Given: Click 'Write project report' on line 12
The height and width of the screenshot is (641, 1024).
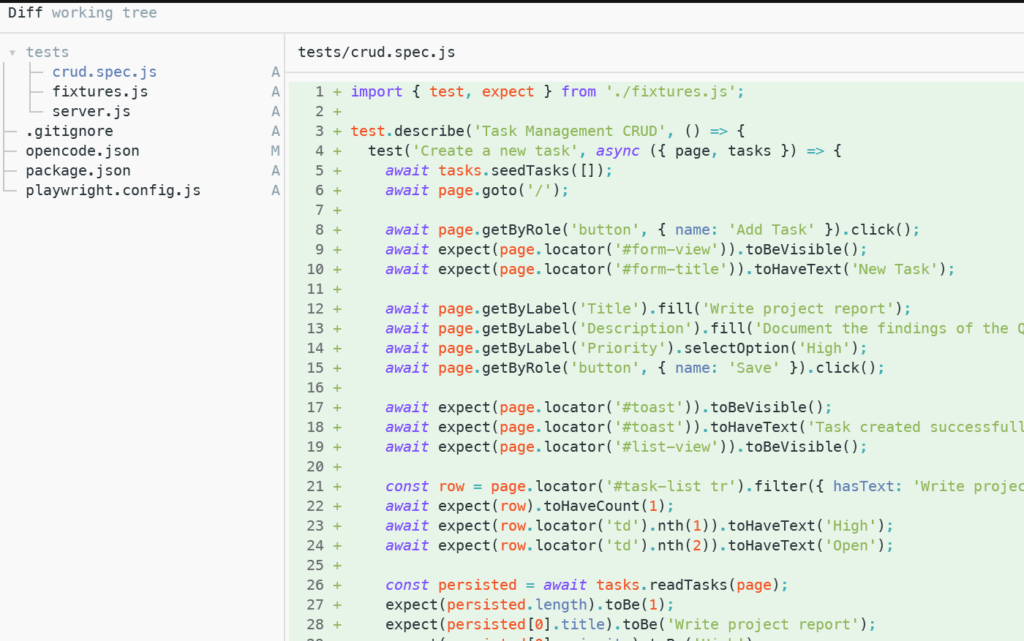Looking at the screenshot, I should point(797,309).
